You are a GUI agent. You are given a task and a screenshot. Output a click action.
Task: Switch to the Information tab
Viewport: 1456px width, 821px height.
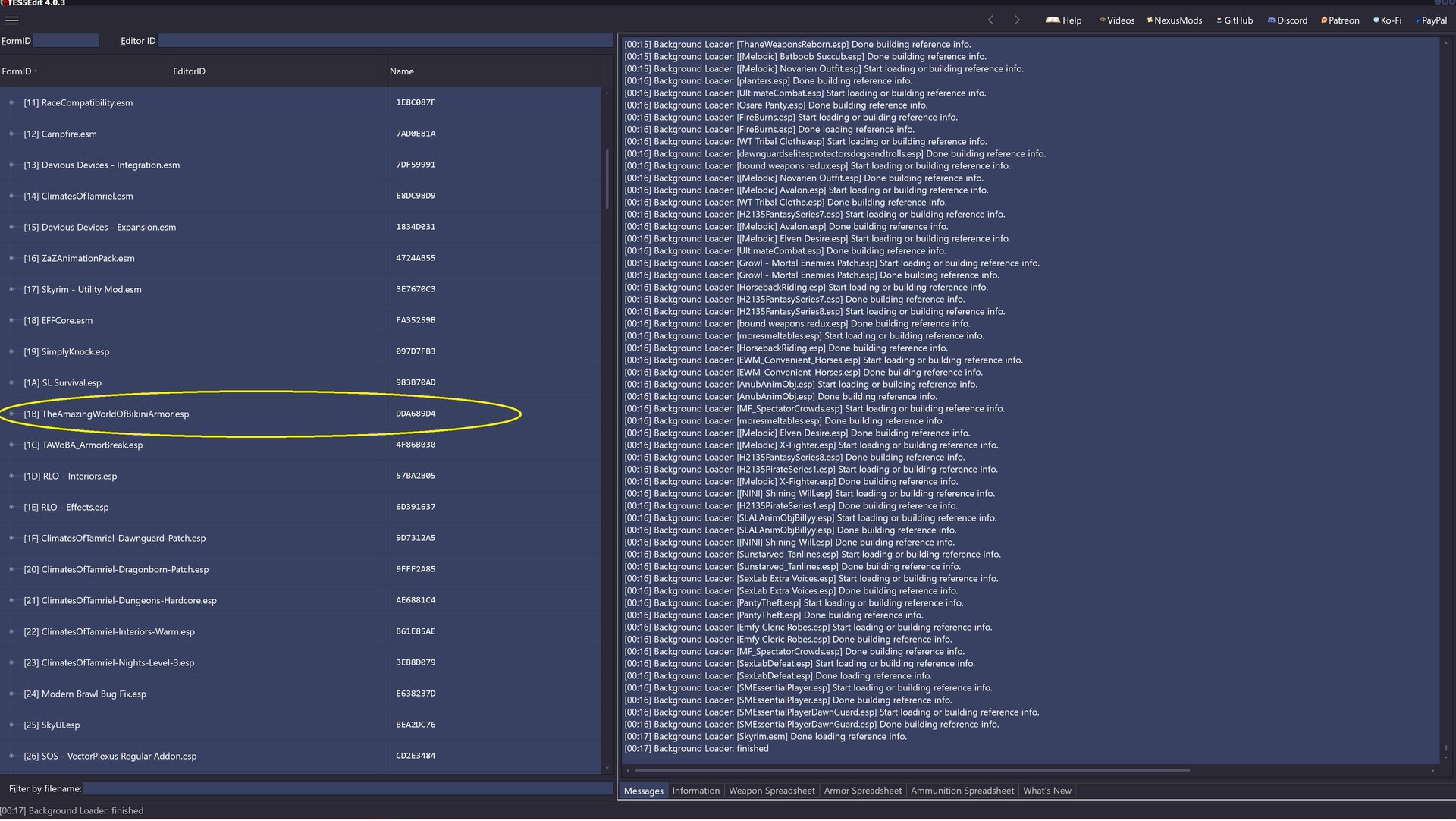(695, 791)
